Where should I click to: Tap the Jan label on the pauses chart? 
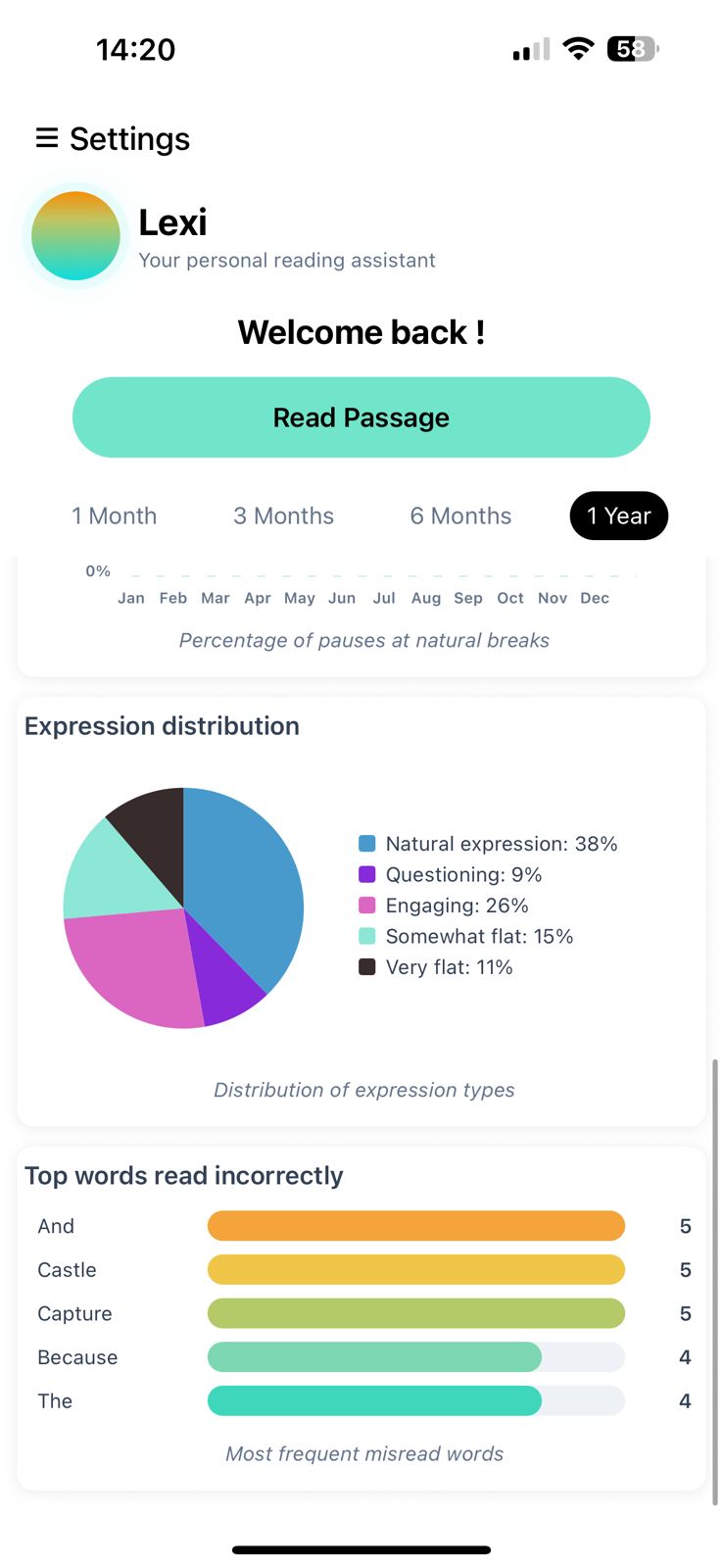tap(130, 598)
